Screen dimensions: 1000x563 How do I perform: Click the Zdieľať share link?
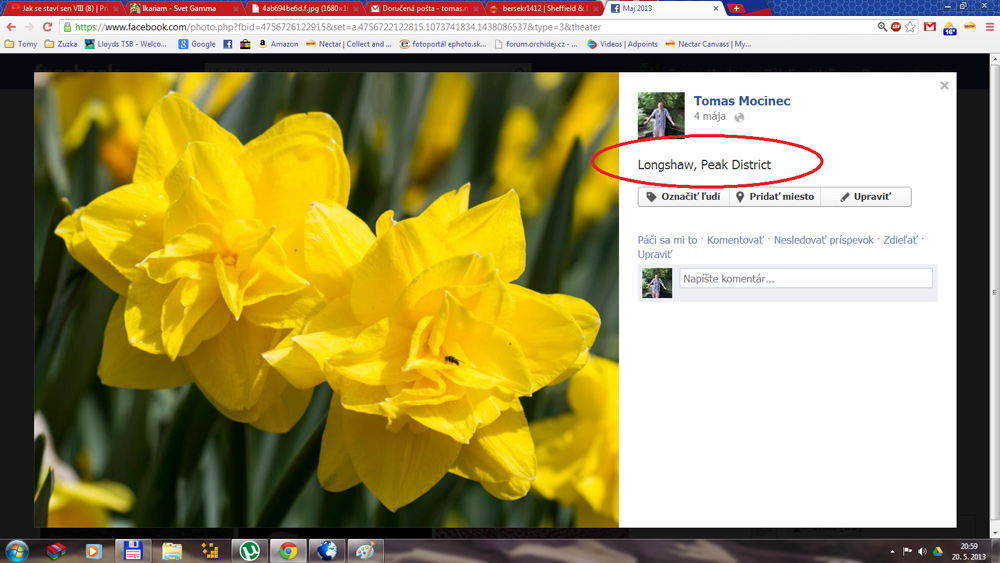click(900, 240)
